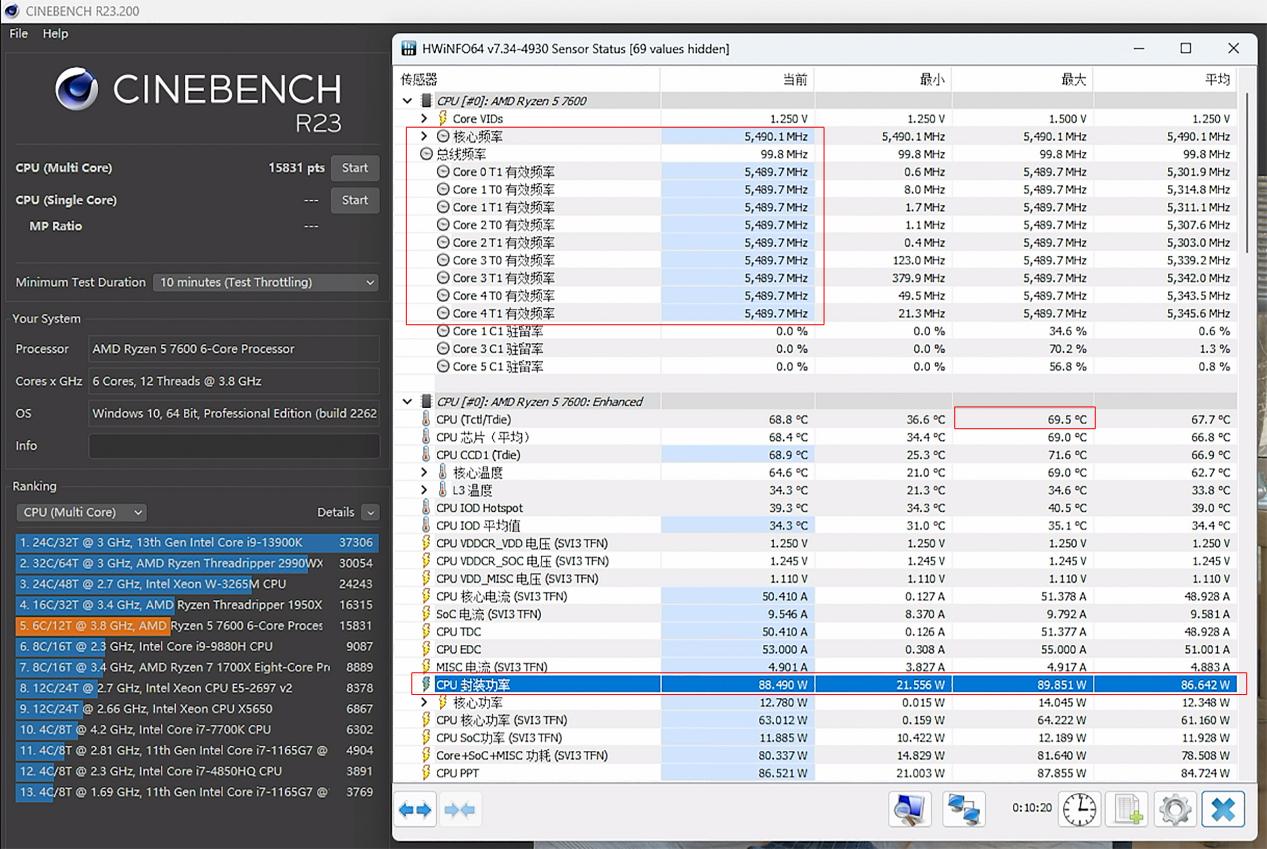Open the monitor with magnifier icon

910,809
